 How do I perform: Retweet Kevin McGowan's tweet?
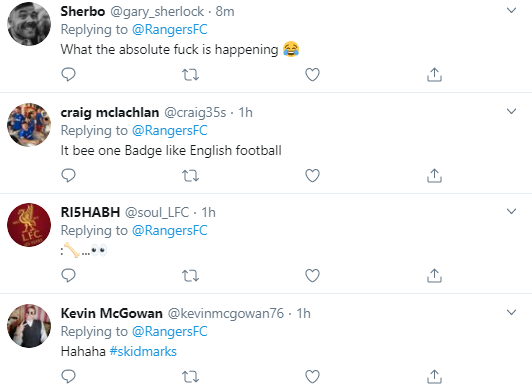coord(190,376)
